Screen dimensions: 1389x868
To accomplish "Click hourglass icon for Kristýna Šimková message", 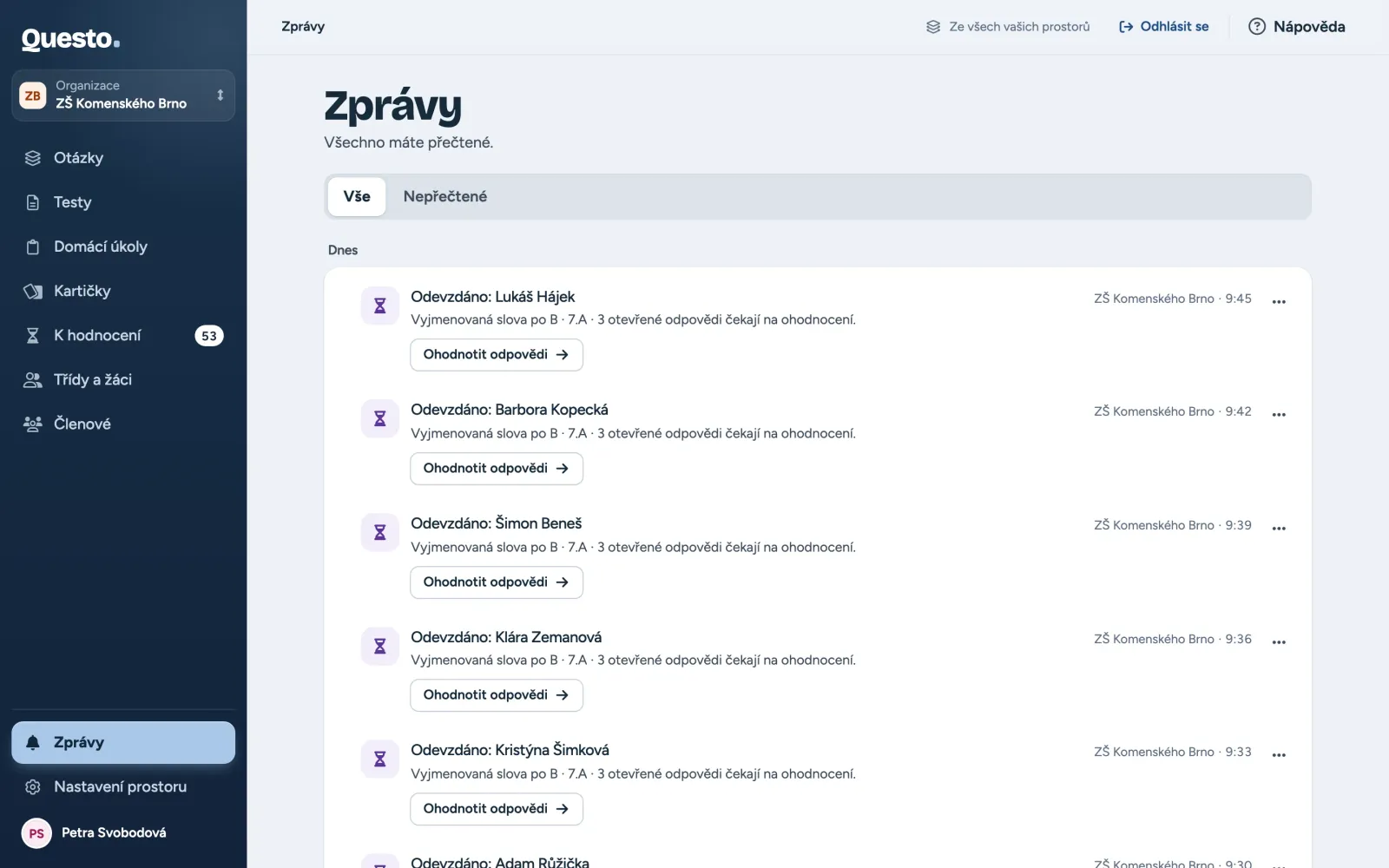I will 379,759.
